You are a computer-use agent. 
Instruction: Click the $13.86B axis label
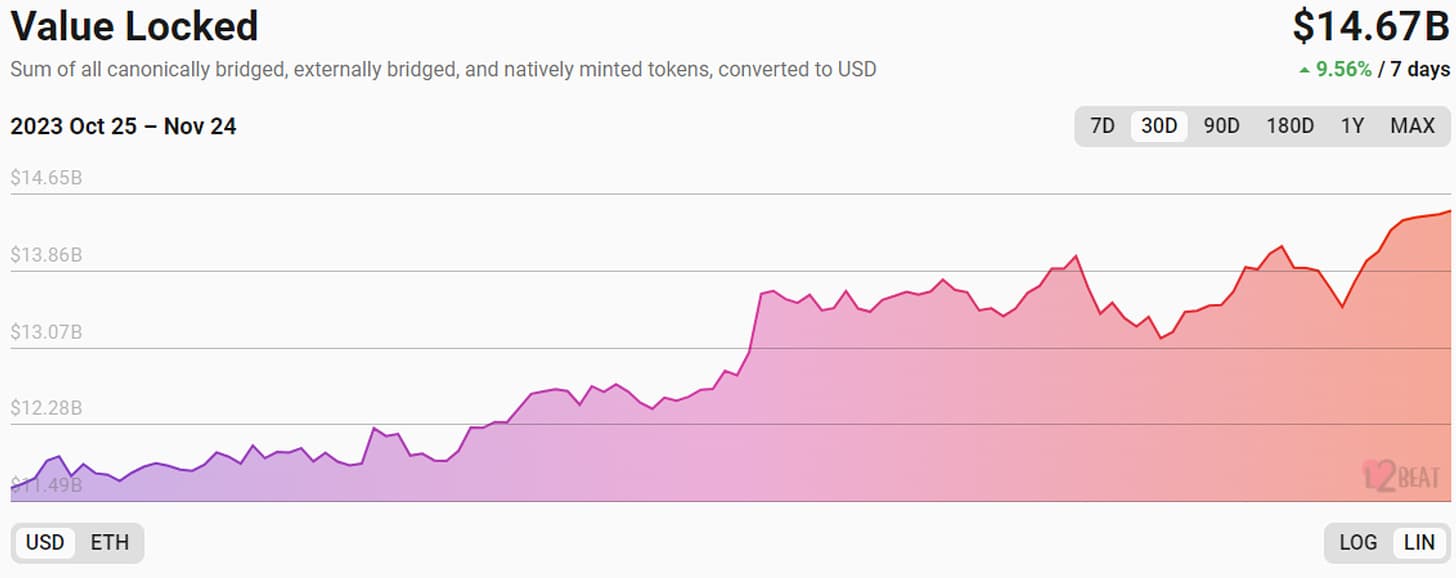[46, 255]
